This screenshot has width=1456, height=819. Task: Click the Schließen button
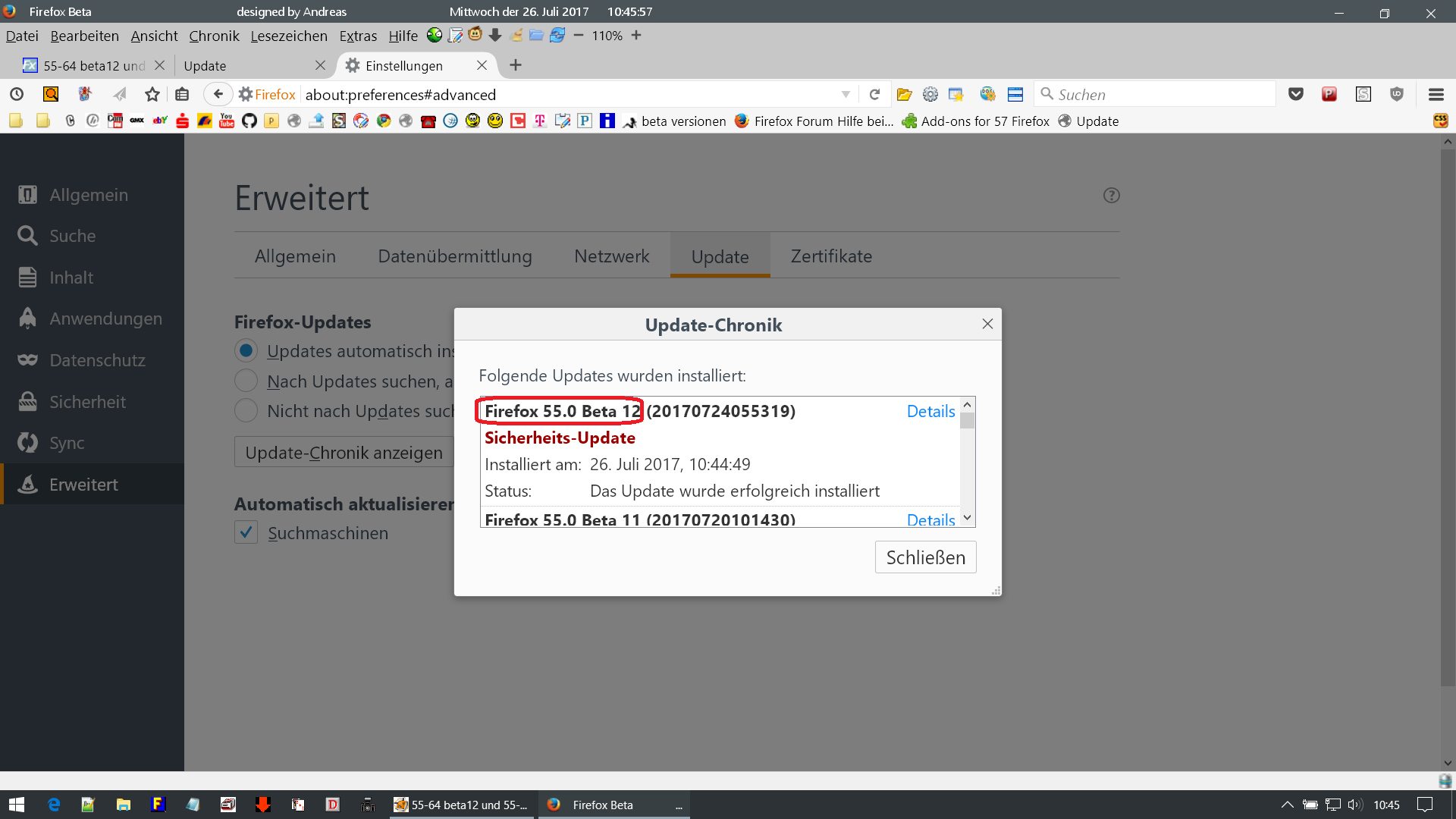tap(925, 557)
